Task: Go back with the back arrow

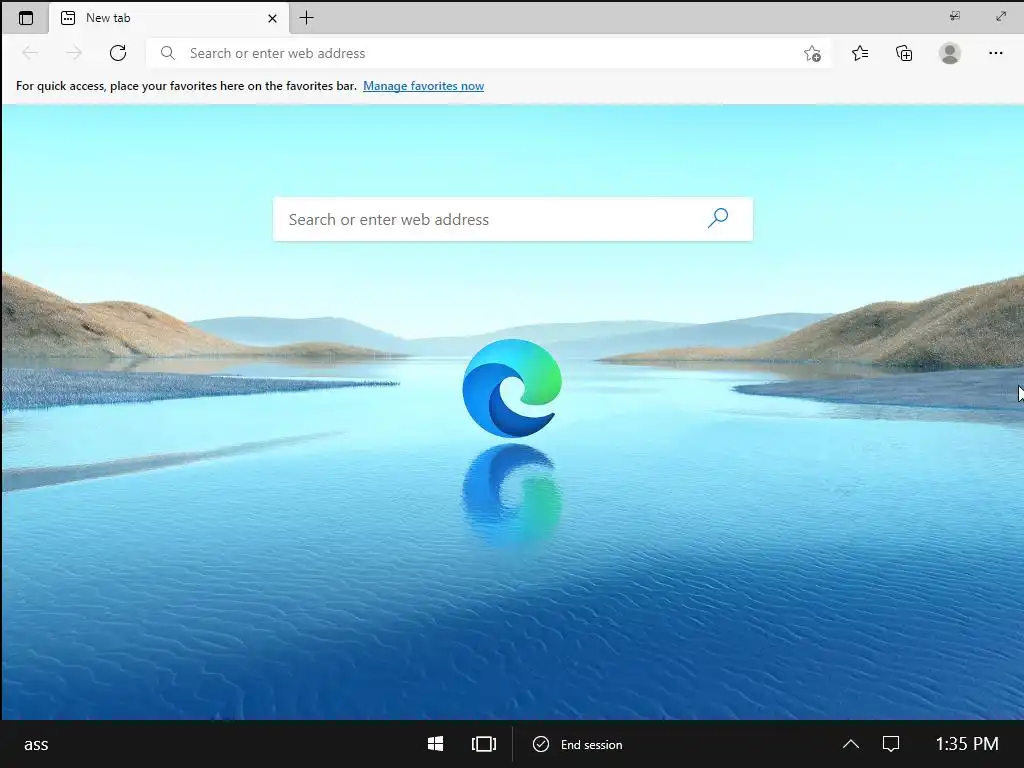Action: [x=30, y=53]
